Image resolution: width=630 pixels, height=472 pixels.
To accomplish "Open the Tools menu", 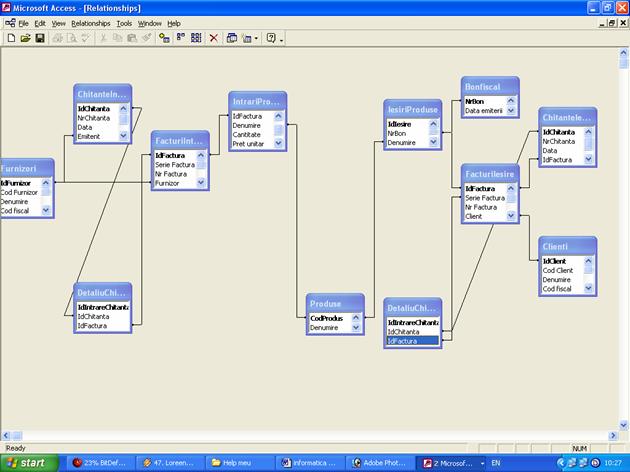I will tap(124, 22).
